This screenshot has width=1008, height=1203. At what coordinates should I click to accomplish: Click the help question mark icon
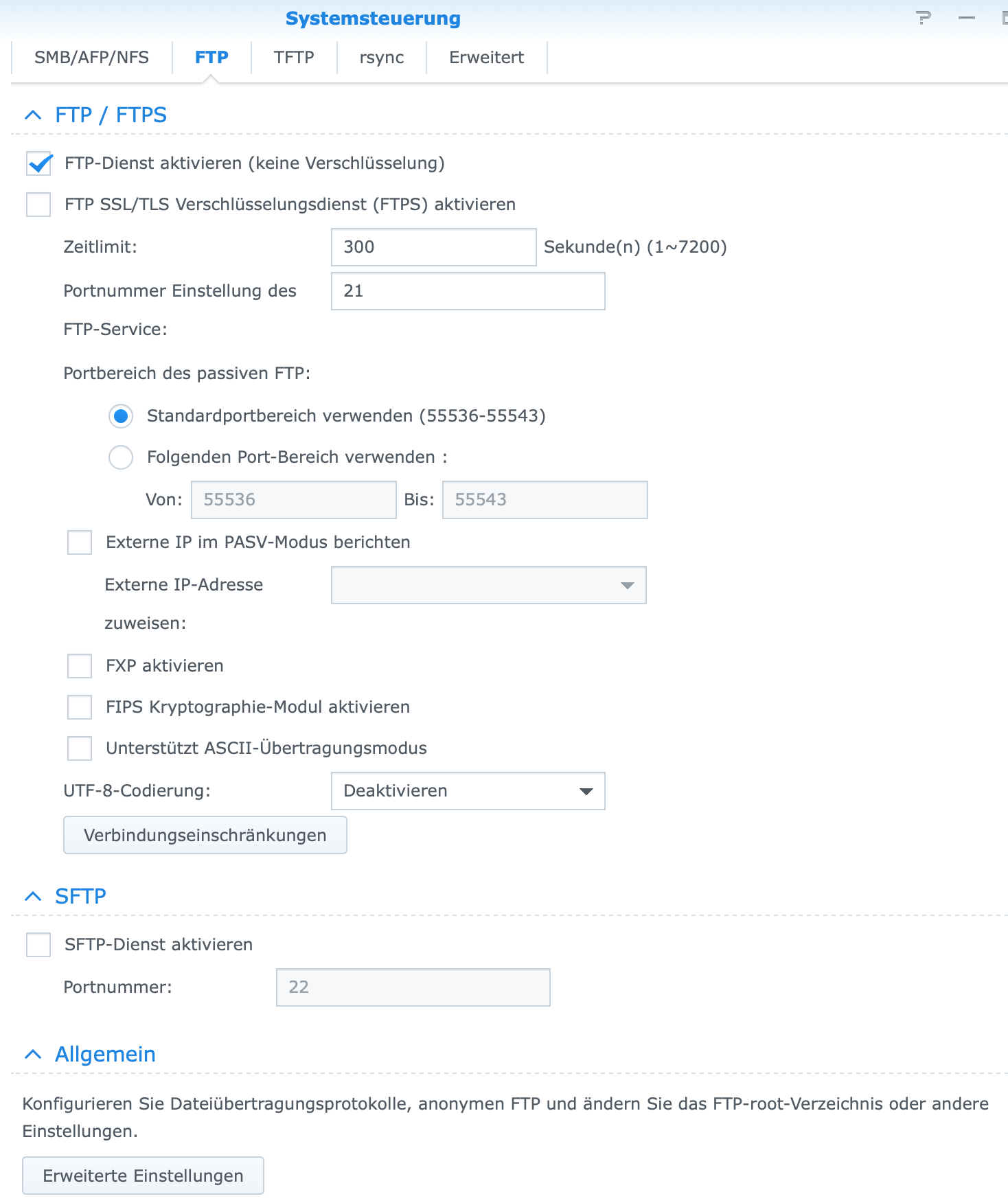click(924, 18)
